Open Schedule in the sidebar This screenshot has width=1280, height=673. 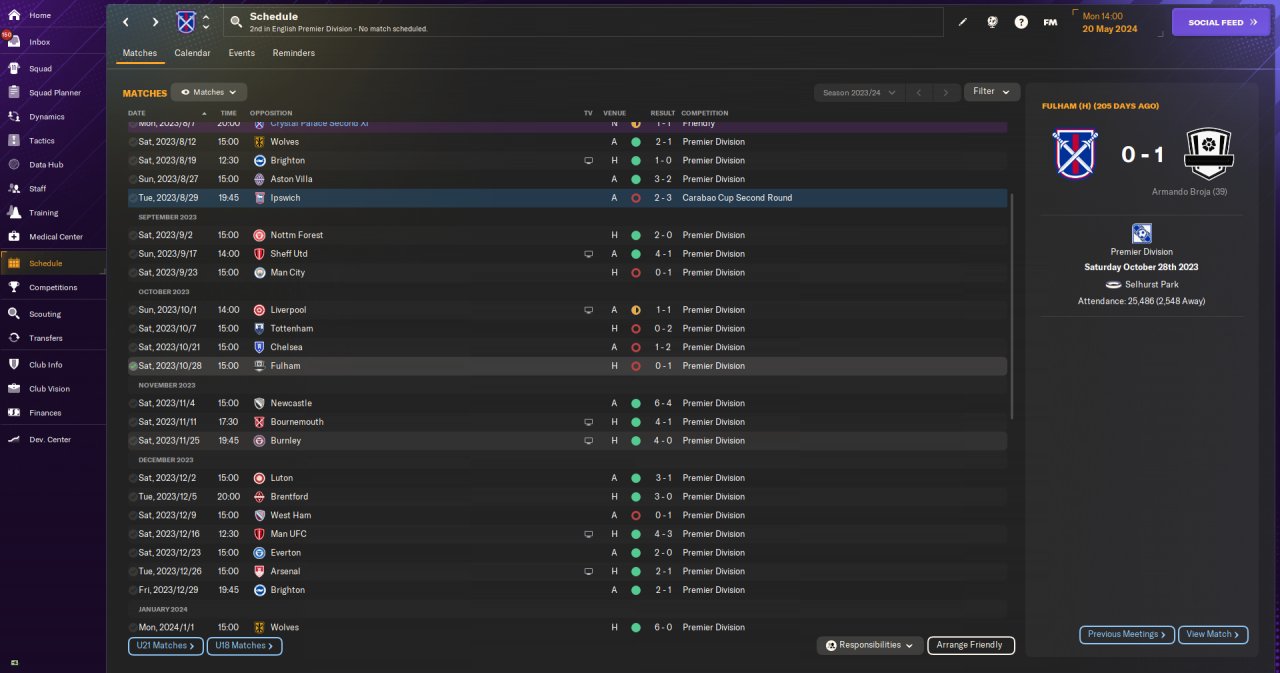53,263
